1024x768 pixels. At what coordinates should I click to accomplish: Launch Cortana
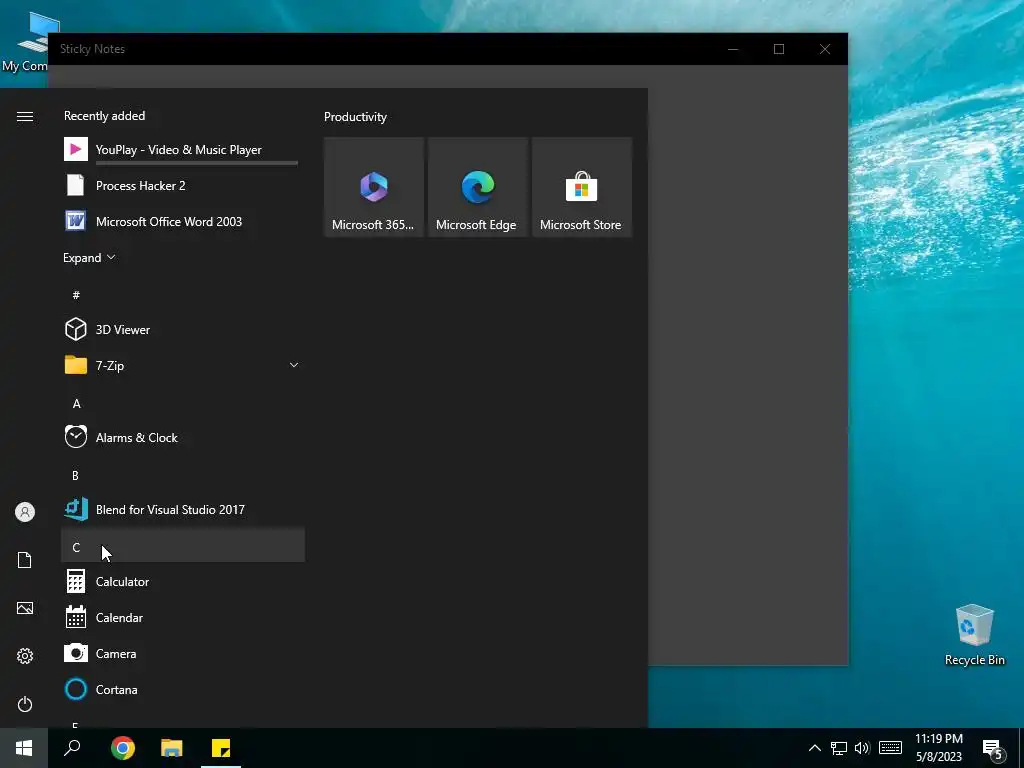click(183, 689)
